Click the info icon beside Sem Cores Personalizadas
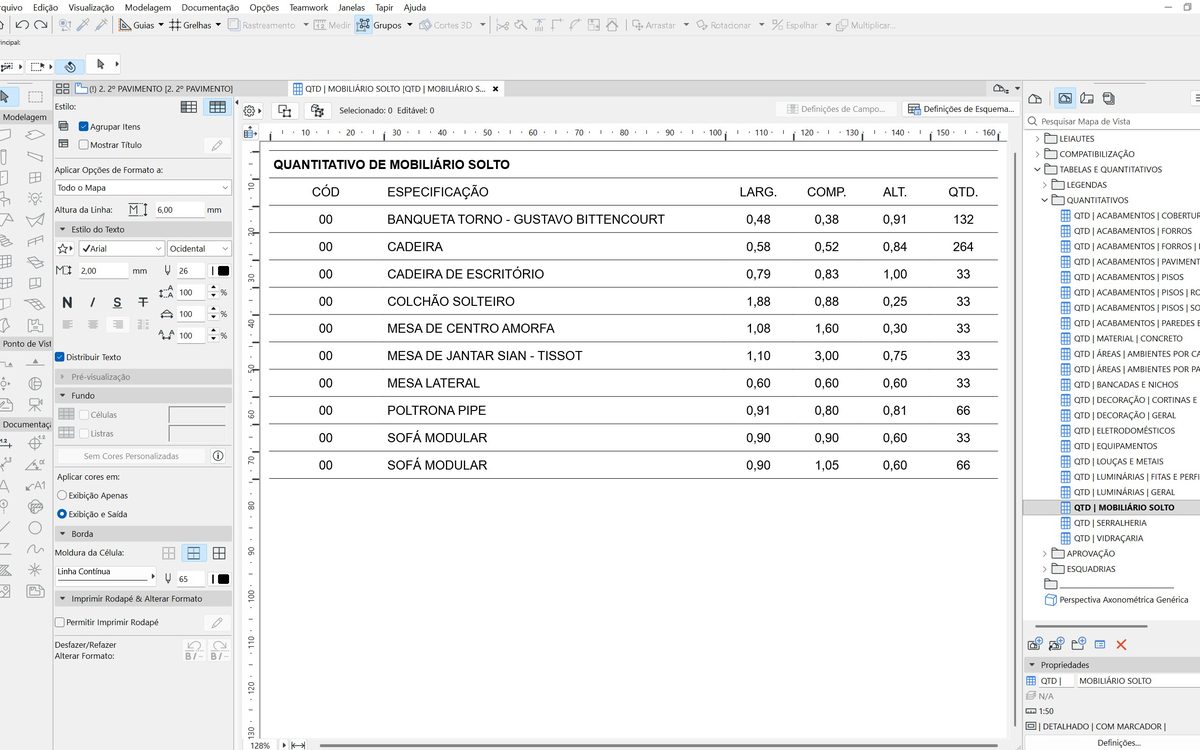The width and height of the screenshot is (1200, 750). 218,455
